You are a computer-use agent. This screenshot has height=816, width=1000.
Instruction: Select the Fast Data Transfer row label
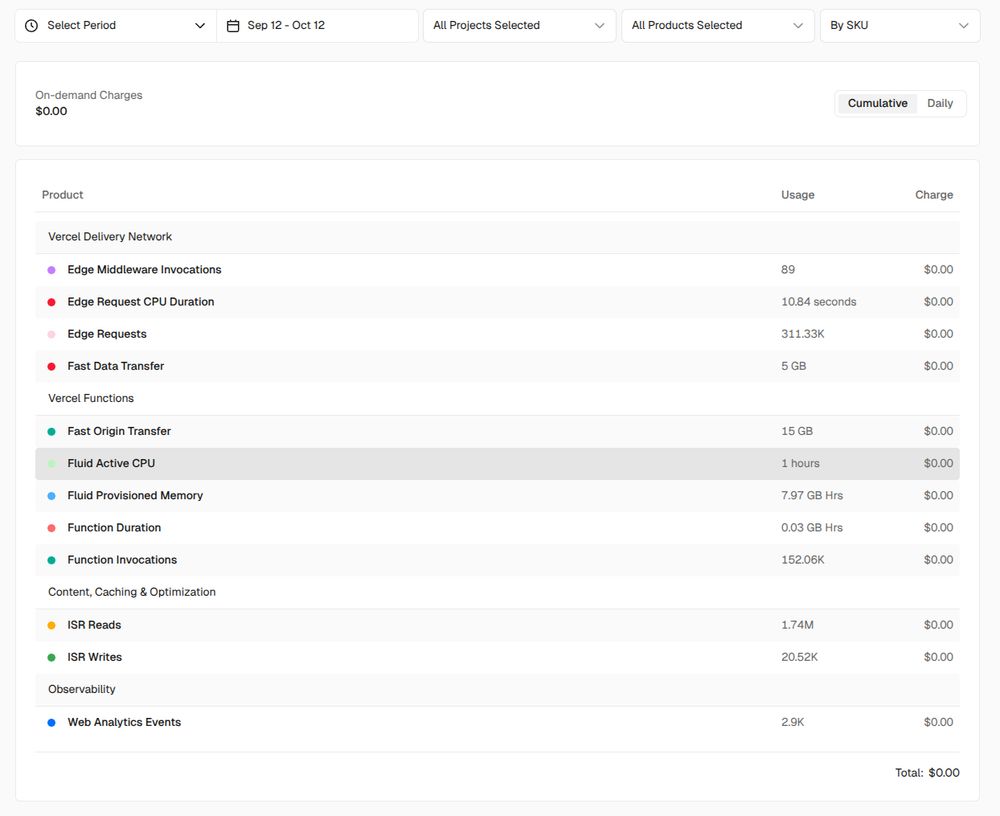tap(115, 366)
